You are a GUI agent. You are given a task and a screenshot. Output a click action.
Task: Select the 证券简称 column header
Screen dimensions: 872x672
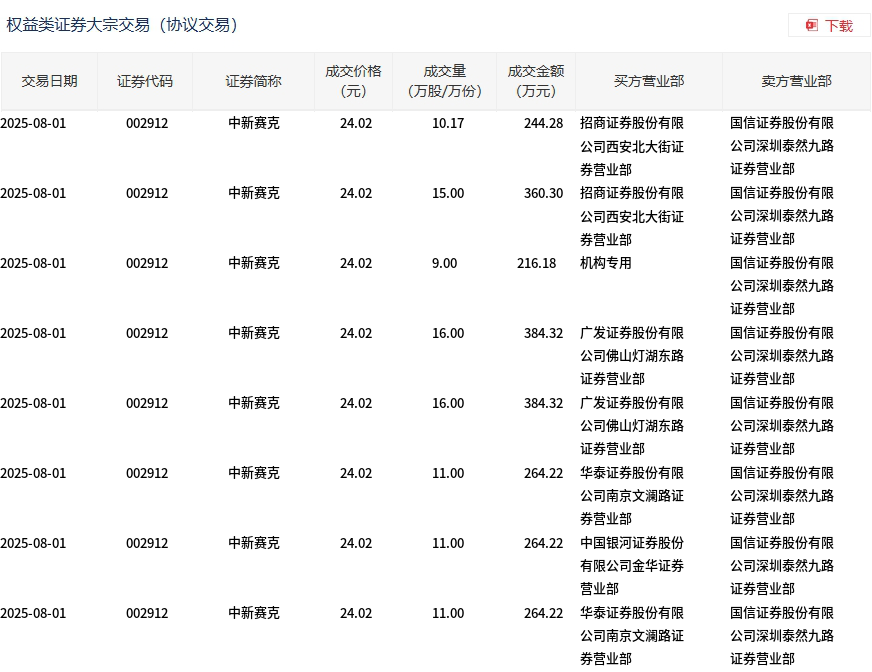click(x=254, y=82)
